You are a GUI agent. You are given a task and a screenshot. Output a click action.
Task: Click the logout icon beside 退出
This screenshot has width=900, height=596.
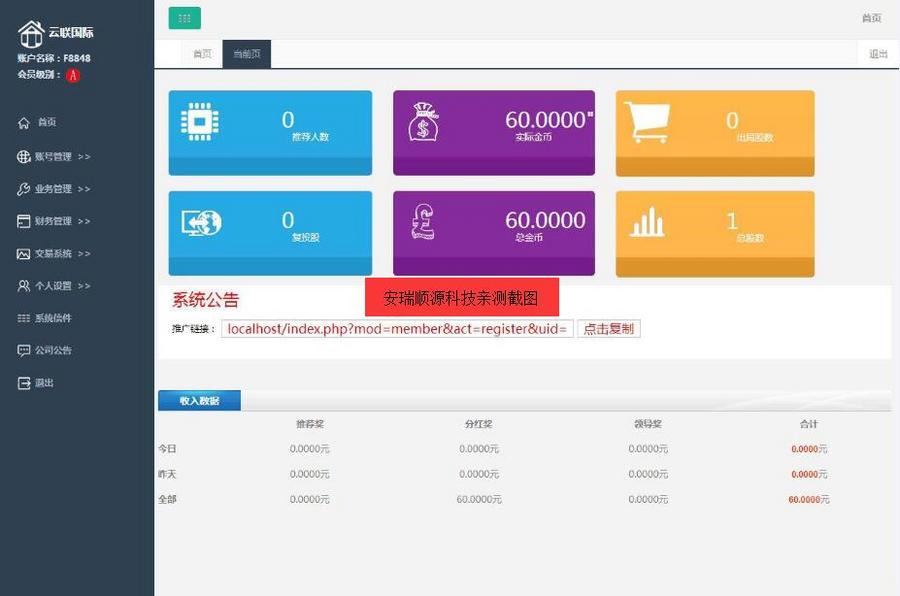(23, 382)
